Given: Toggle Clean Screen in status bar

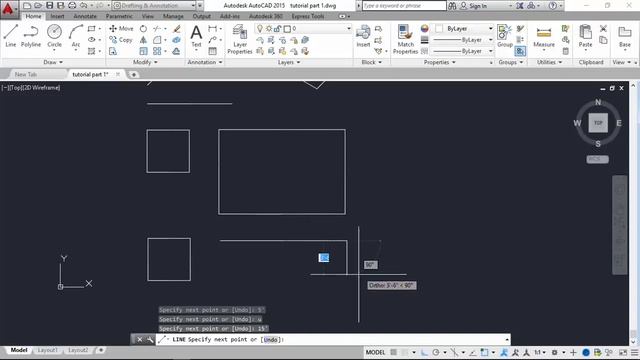Looking at the screenshot, I should click(623, 352).
